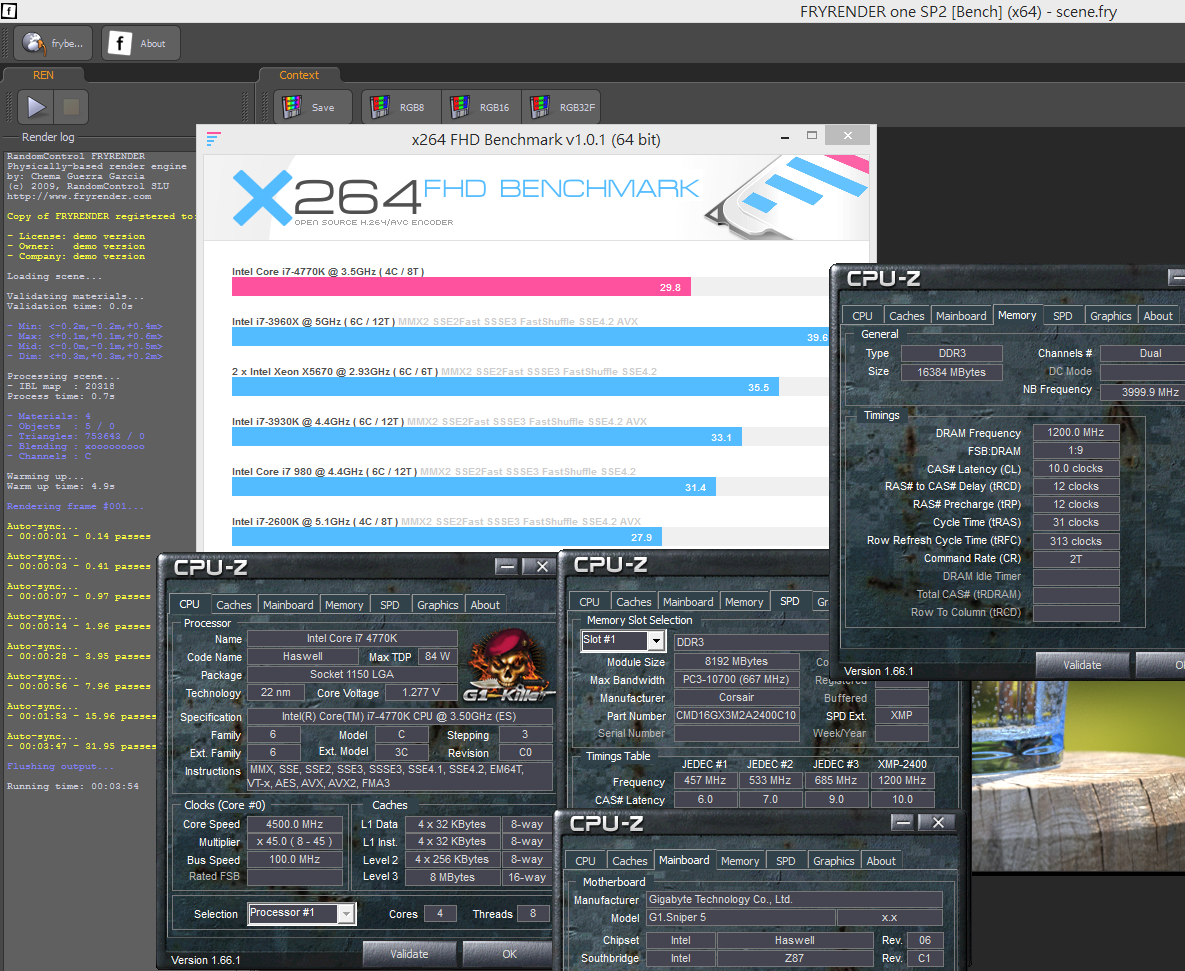Viewport: 1185px width, 971px height.
Task: Start rendering with the play button
Action: (37, 107)
